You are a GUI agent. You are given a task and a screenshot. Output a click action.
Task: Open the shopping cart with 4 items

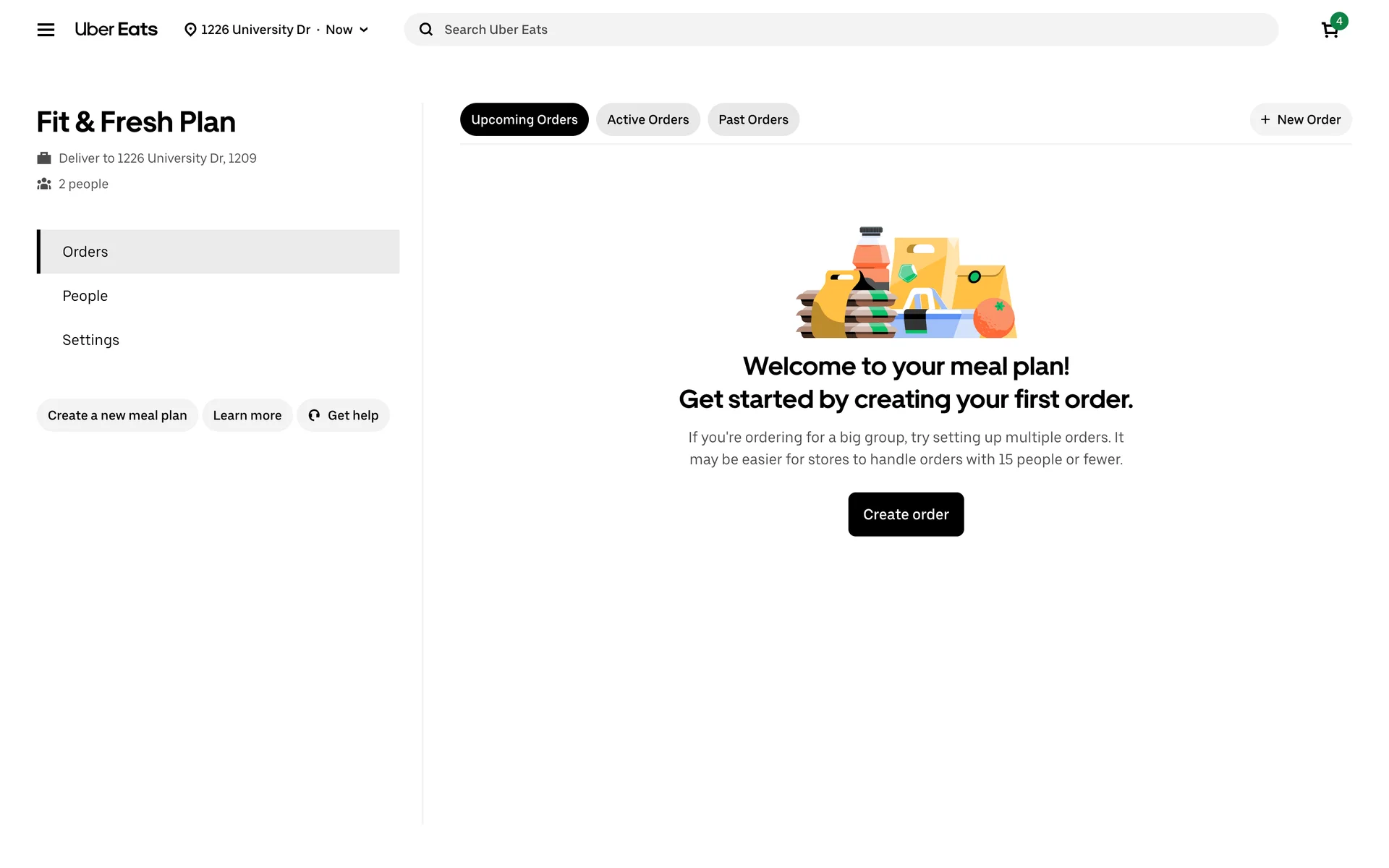pos(1330,30)
